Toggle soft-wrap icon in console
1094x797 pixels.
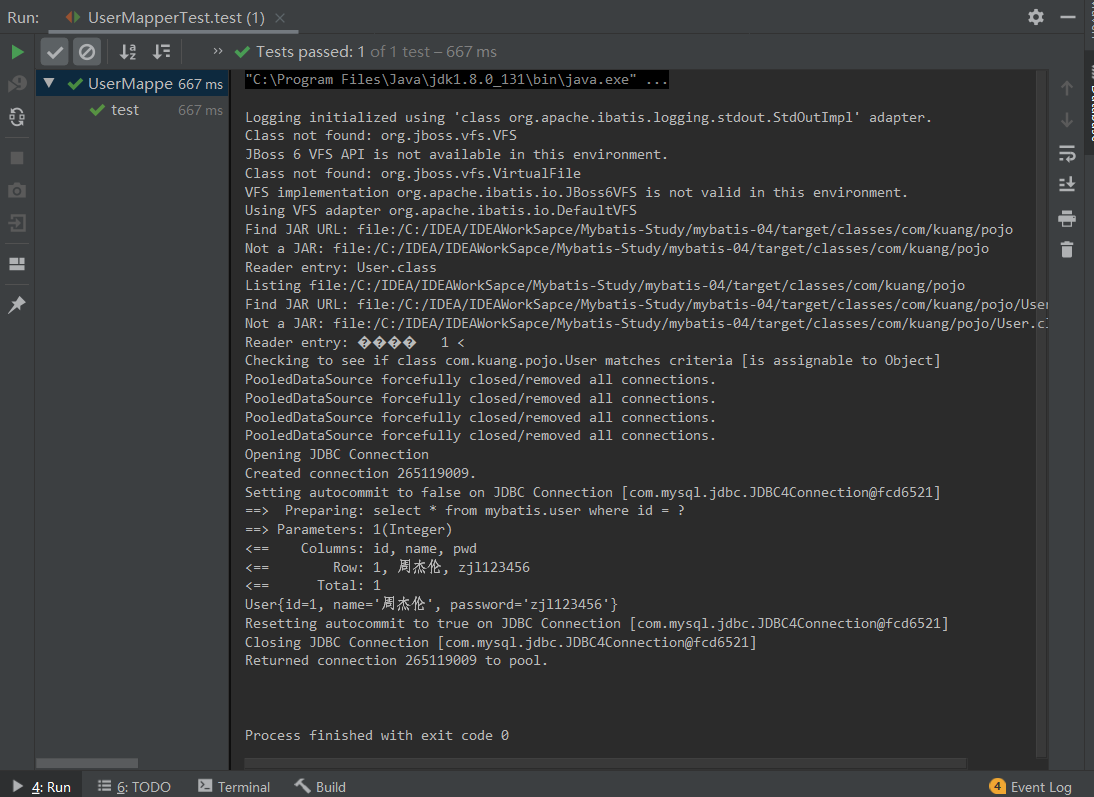pos(1067,153)
